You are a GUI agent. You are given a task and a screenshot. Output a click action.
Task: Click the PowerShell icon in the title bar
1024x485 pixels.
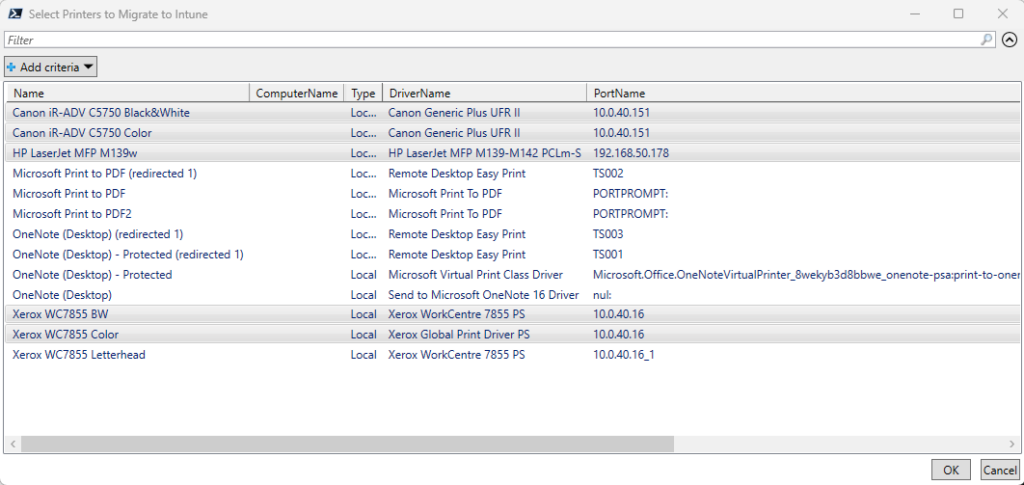(x=17, y=14)
